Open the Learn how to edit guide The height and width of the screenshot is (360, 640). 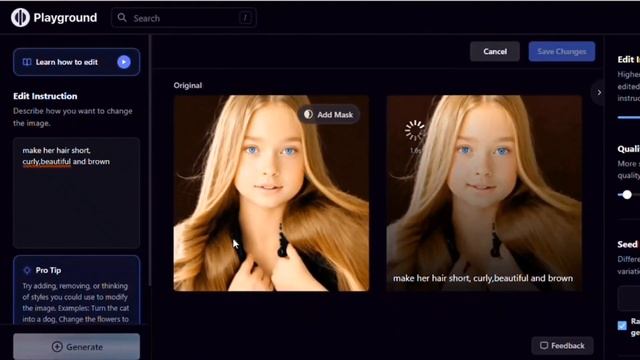76,62
